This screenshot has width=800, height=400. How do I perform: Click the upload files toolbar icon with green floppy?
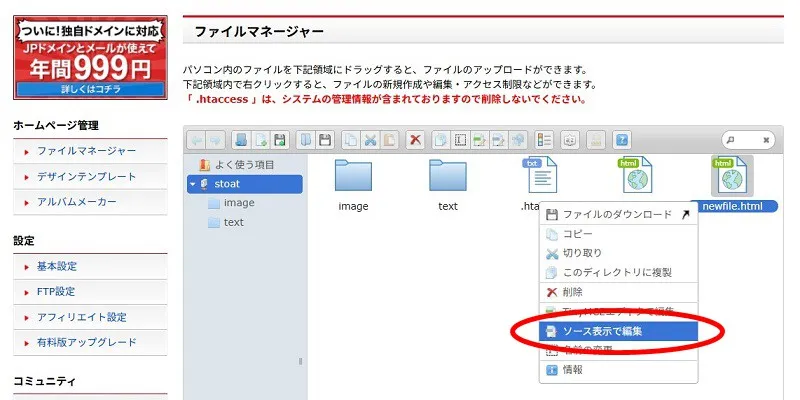pos(280,140)
